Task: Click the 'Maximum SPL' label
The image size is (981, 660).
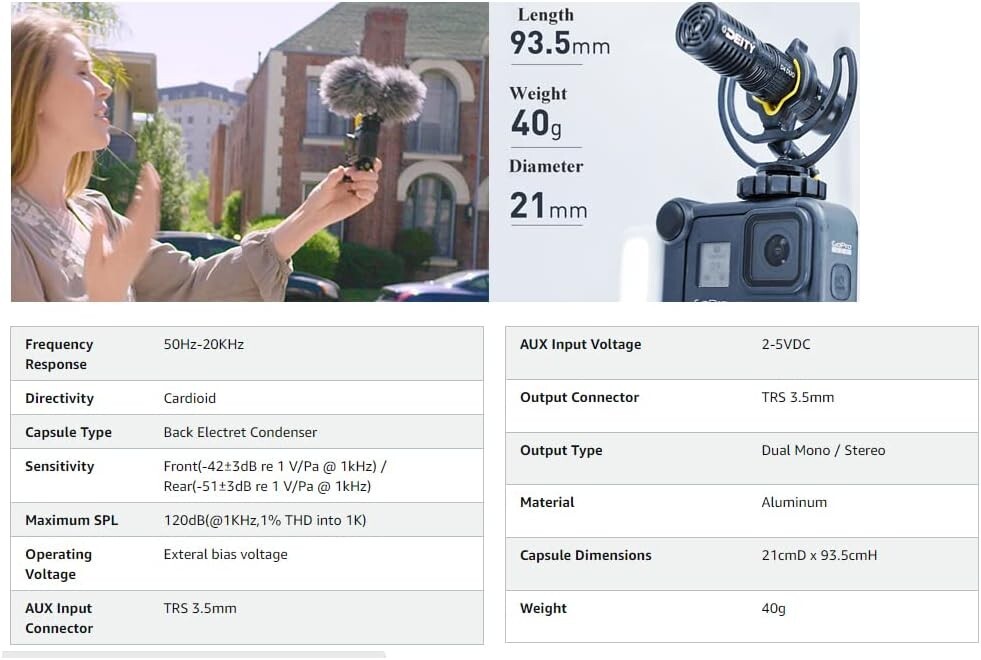Action: pos(71,520)
